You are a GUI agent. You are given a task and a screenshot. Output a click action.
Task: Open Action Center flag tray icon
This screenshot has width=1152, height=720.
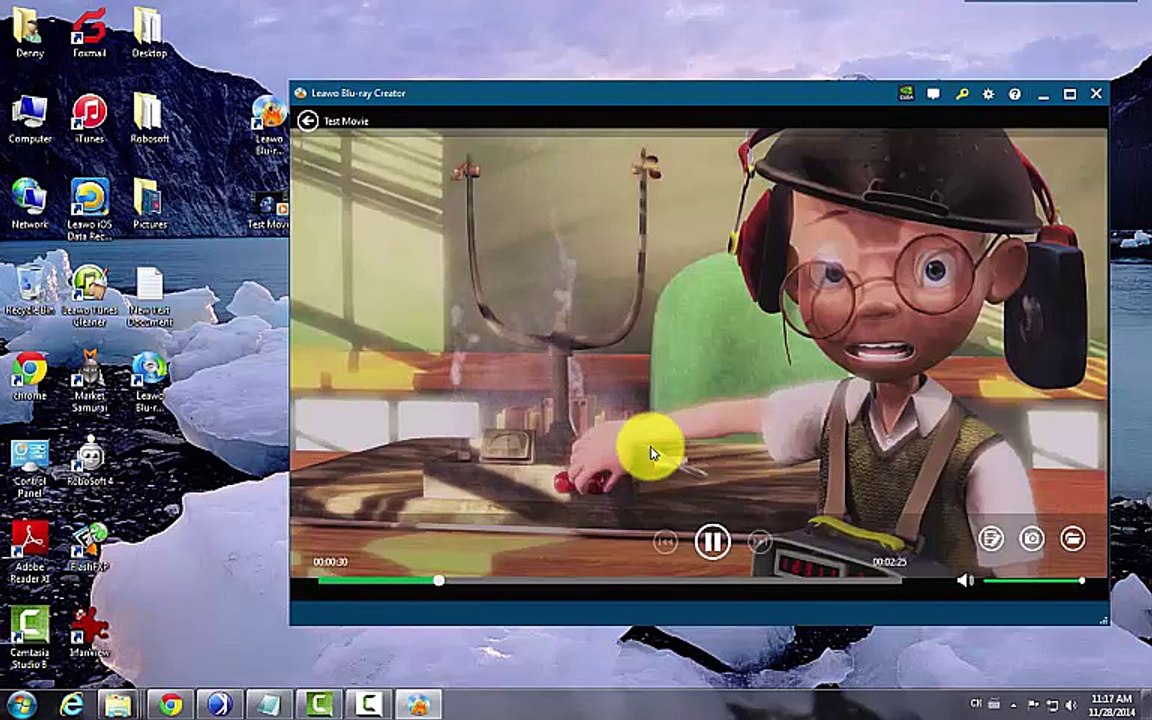pyautogui.click(x=1033, y=704)
